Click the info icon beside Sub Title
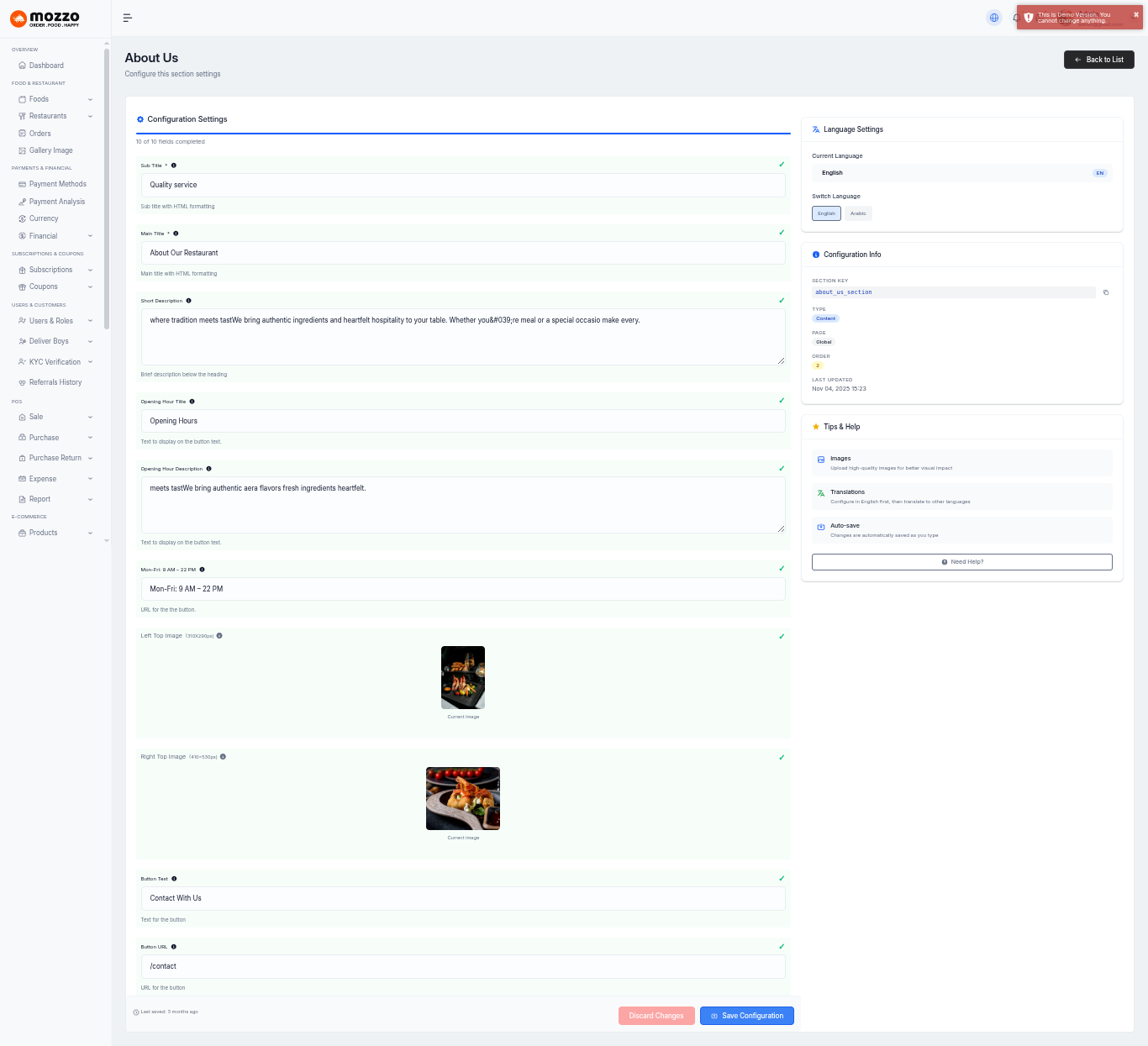This screenshot has width=1148, height=1046. (x=174, y=166)
